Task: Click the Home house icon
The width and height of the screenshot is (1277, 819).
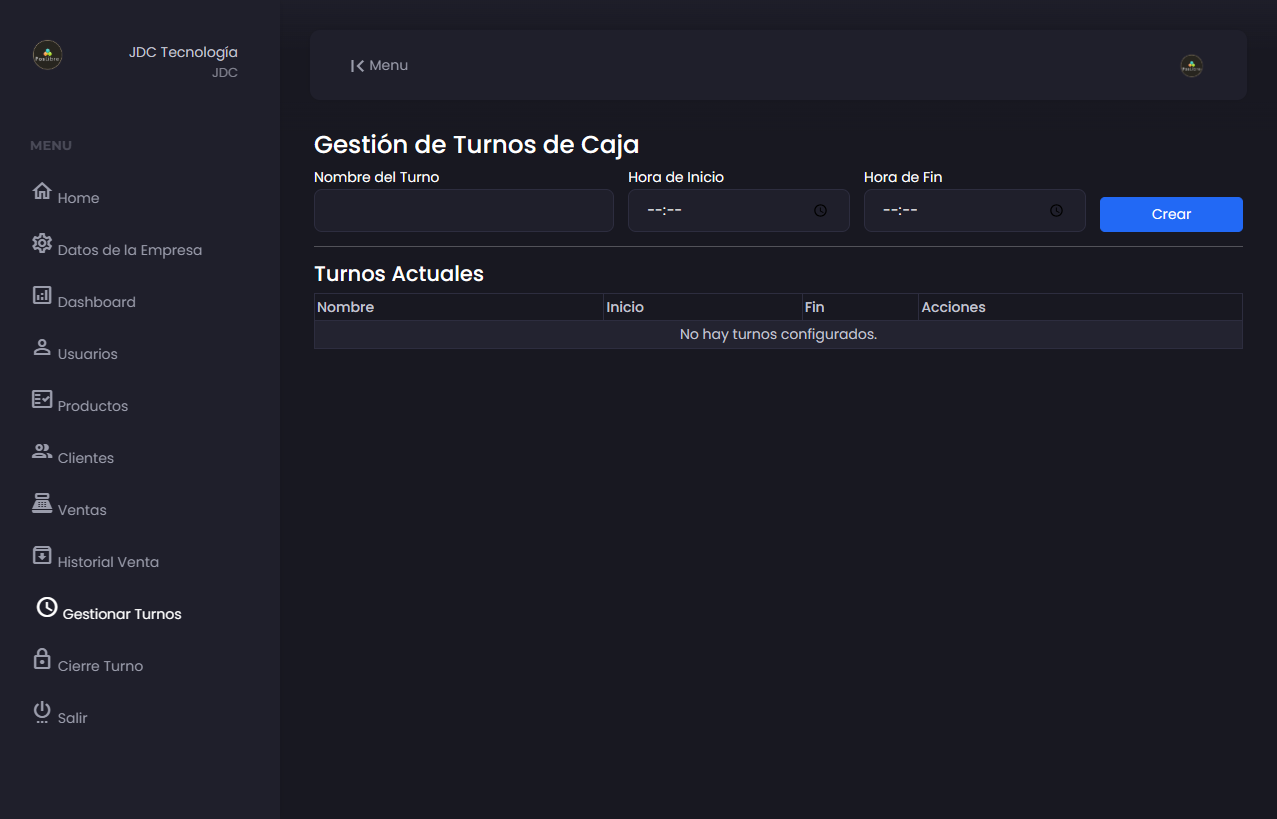Action: click(x=42, y=191)
